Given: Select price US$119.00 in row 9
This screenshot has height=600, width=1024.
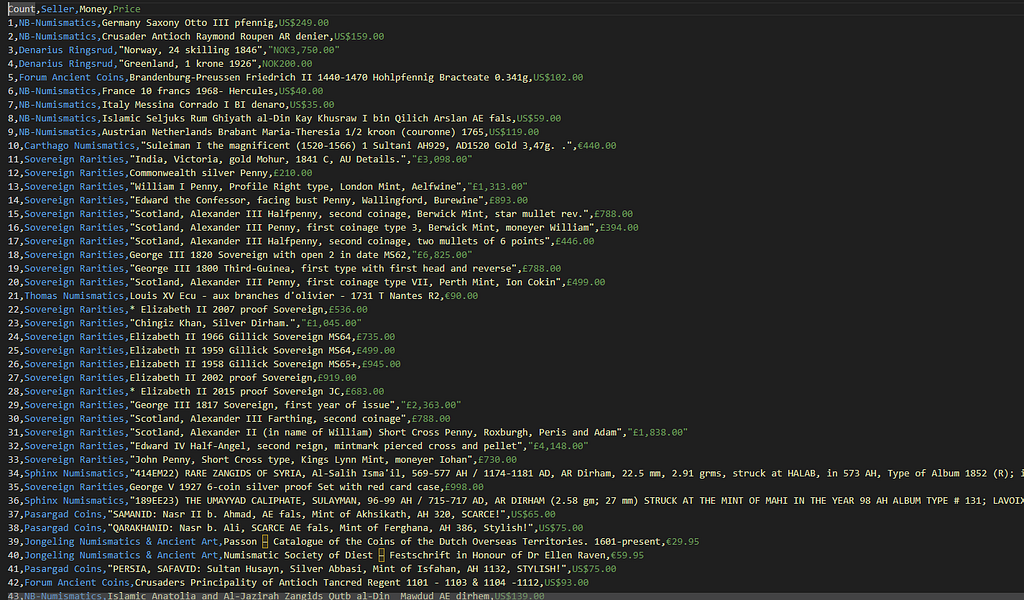Looking at the screenshot, I should (x=514, y=133).
